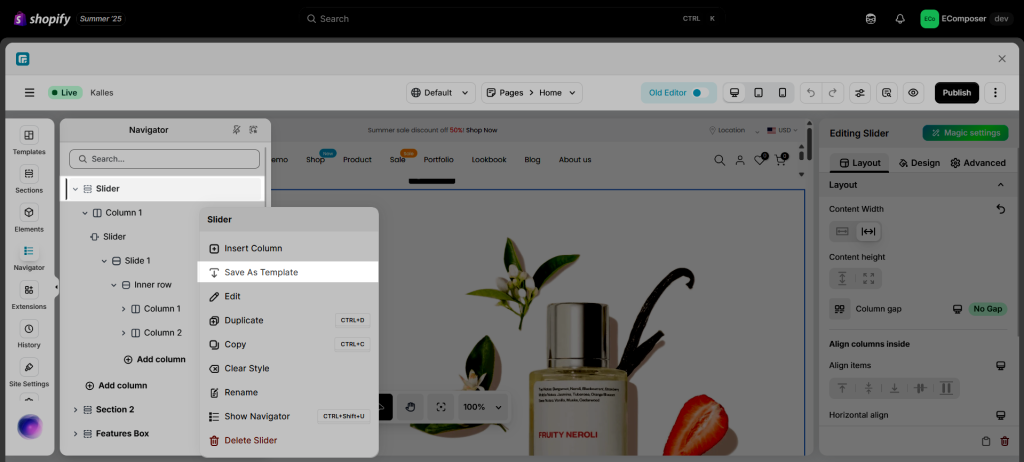Click the Shopify top search bar
The width and height of the screenshot is (1024, 462).
coord(511,19)
